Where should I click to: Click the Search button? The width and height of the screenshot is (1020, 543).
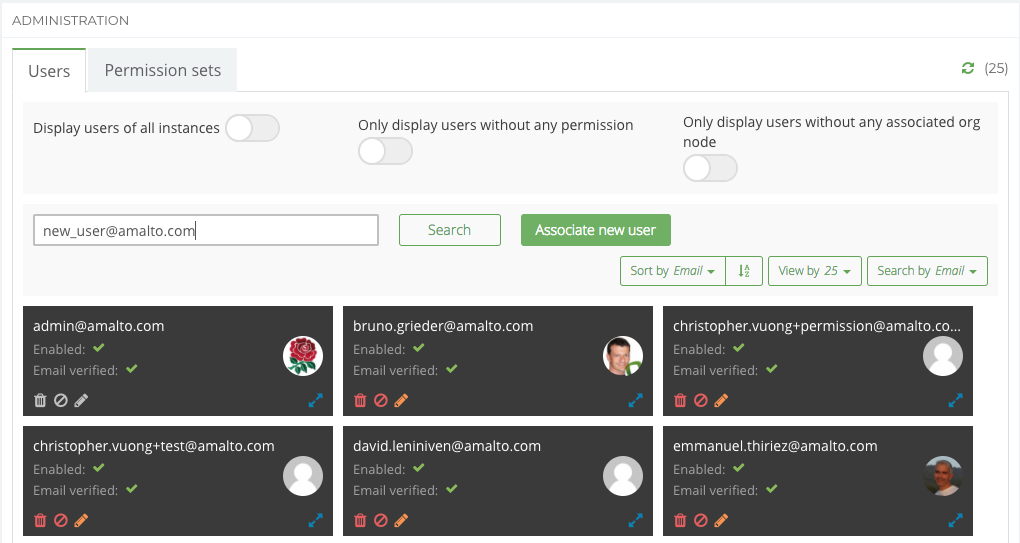pyautogui.click(x=449, y=230)
